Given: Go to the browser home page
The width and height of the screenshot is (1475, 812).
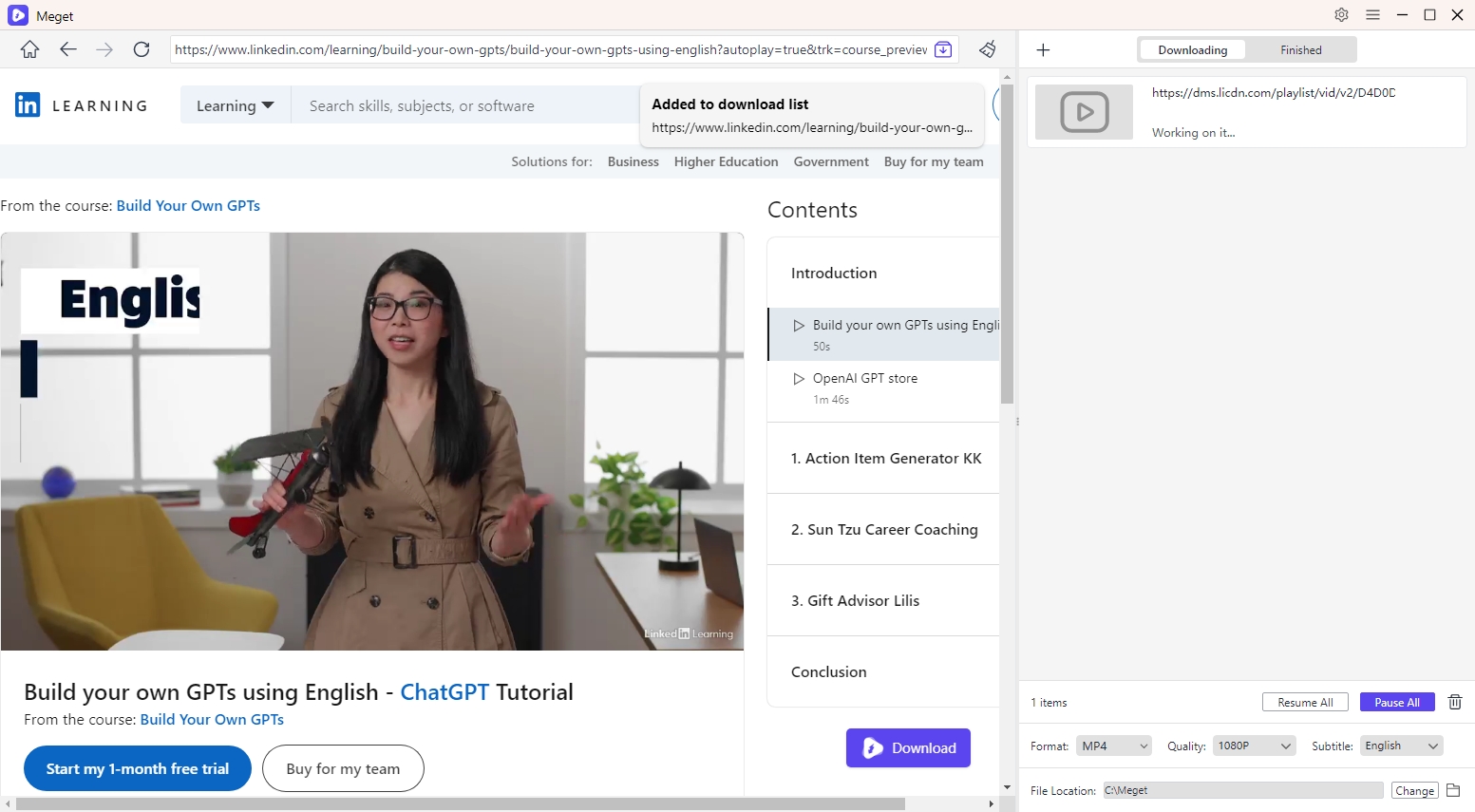Looking at the screenshot, I should [x=29, y=49].
